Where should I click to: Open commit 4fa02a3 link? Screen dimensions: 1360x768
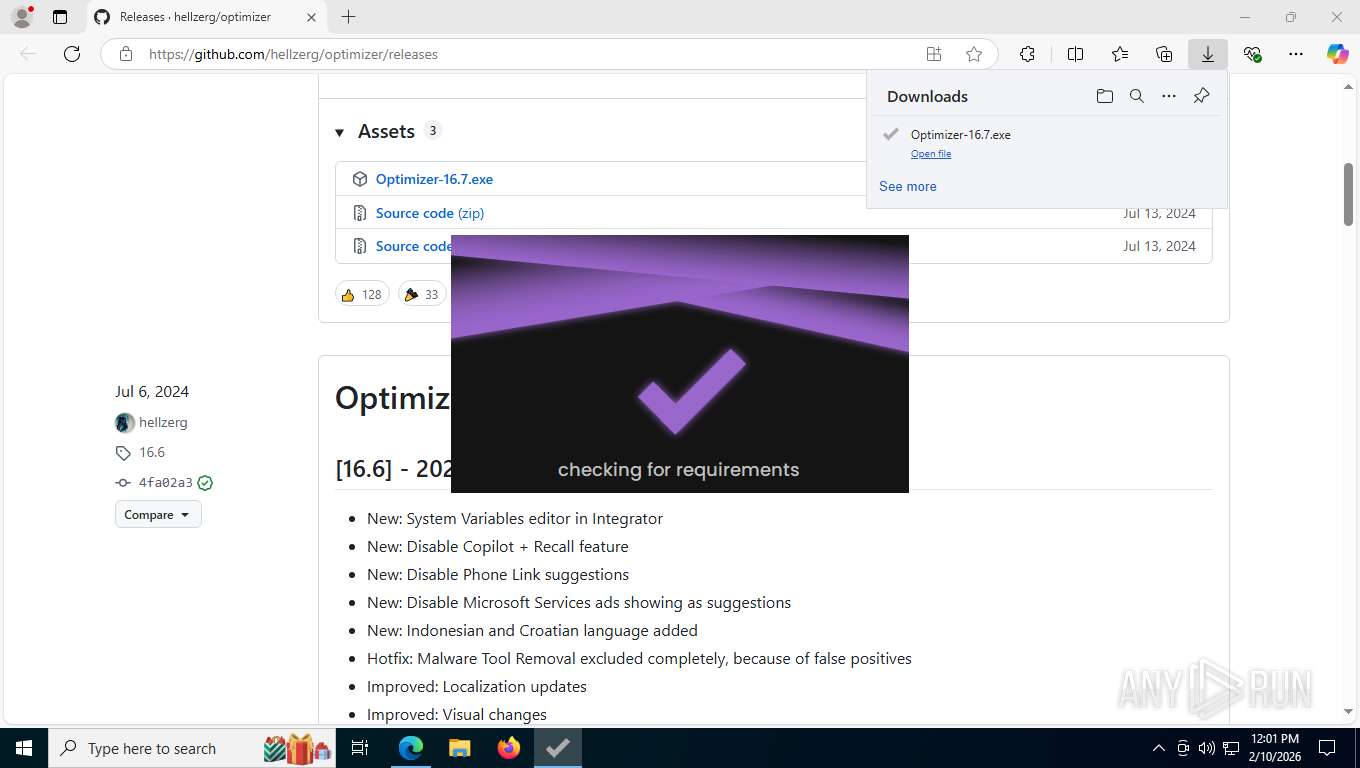pyautogui.click(x=166, y=483)
